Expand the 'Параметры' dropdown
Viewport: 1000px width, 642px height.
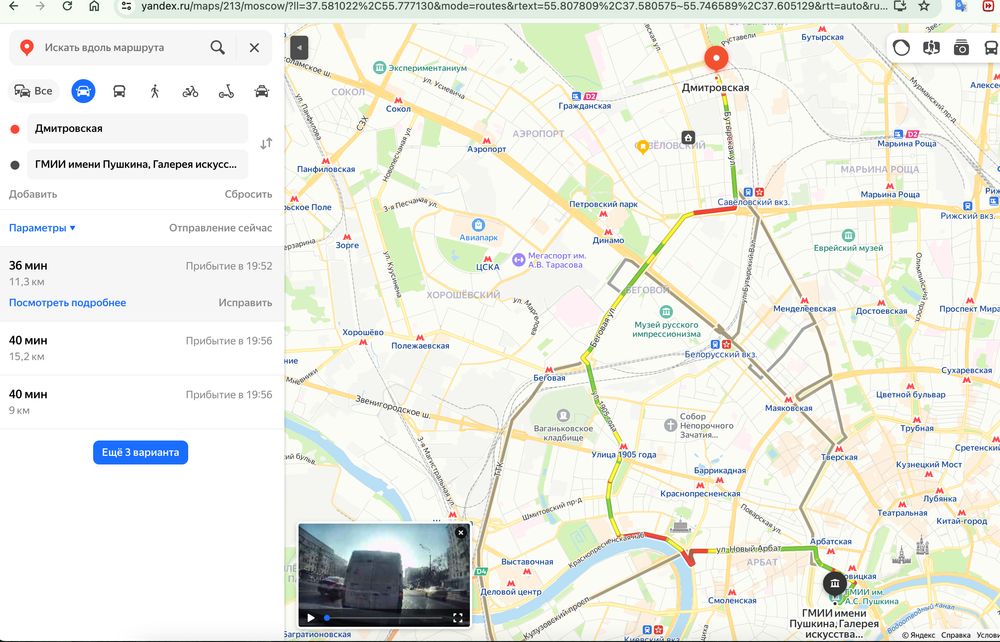pos(42,228)
